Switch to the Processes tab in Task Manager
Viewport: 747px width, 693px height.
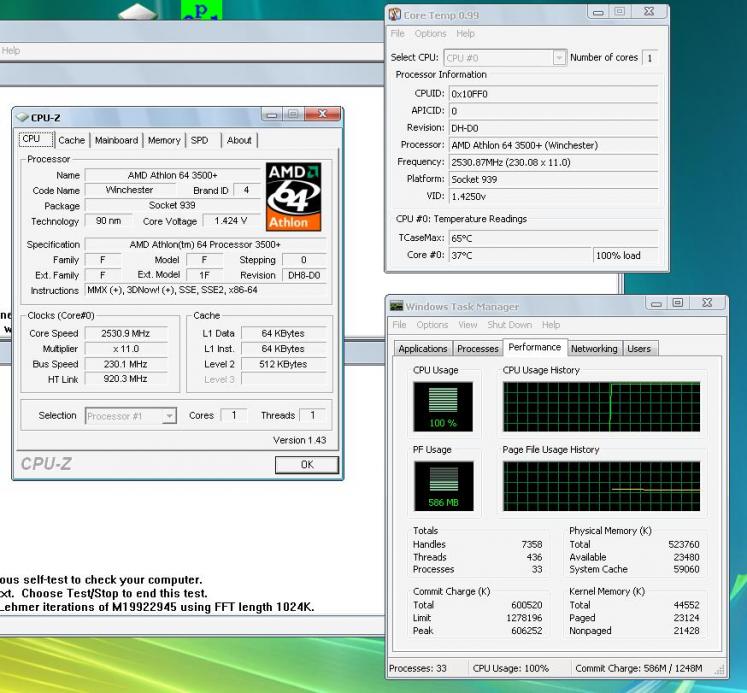(x=478, y=349)
